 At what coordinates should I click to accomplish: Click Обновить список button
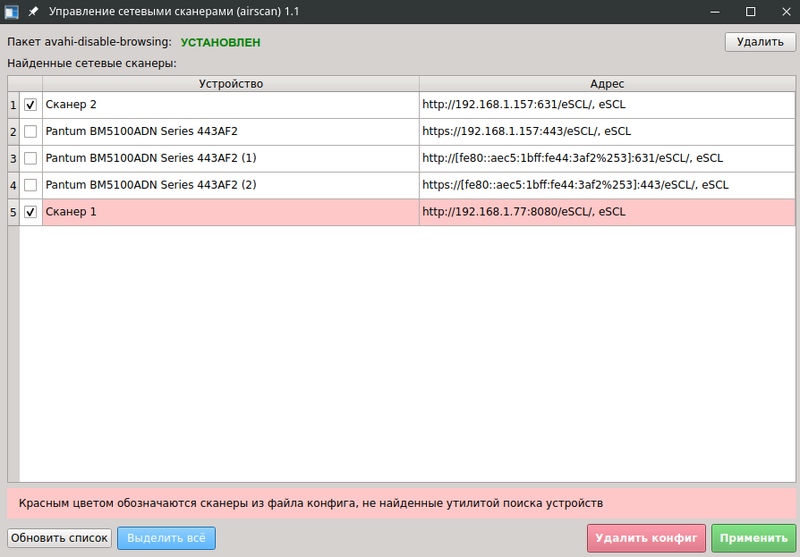point(60,538)
